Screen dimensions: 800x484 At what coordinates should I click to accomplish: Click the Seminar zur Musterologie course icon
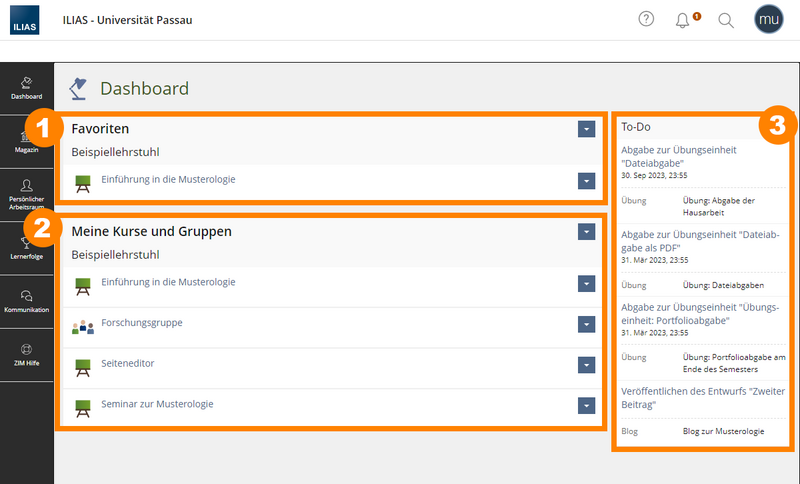83,409
